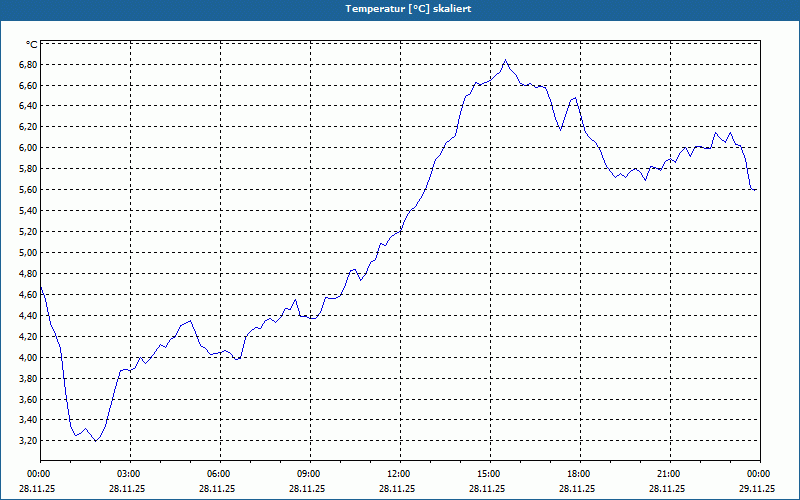Select the 5,40 y-axis label
Image resolution: width=800 pixels, height=500 pixels.
pos(28,211)
